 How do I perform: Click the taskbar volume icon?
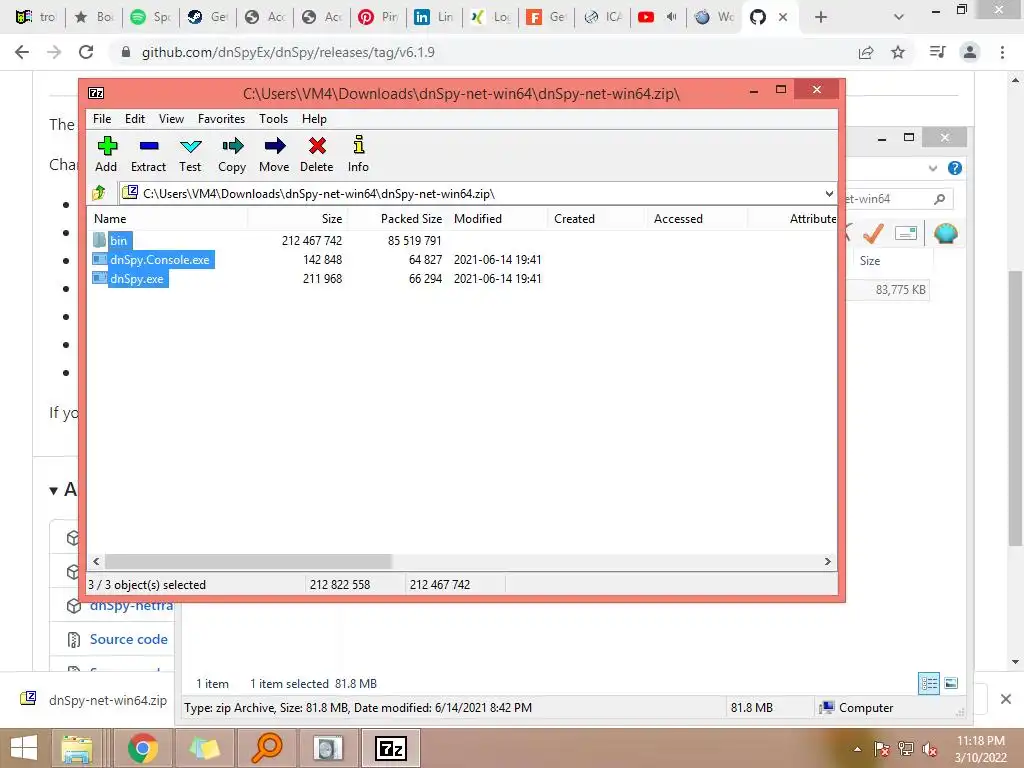(930, 750)
